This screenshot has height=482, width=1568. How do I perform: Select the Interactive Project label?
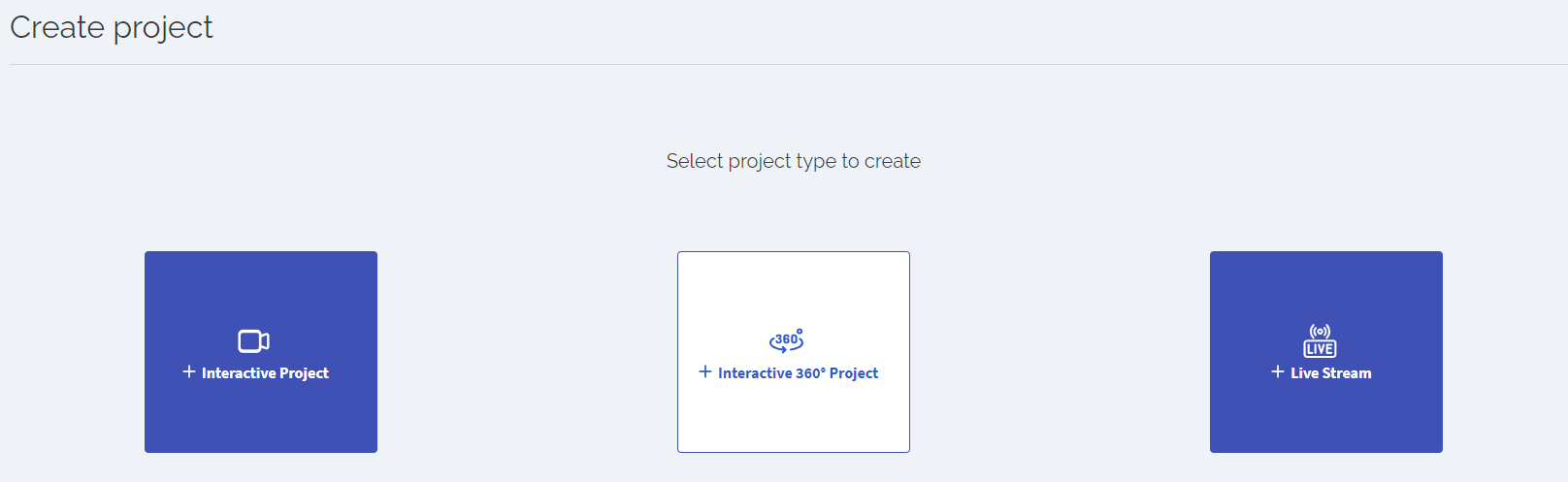click(265, 373)
